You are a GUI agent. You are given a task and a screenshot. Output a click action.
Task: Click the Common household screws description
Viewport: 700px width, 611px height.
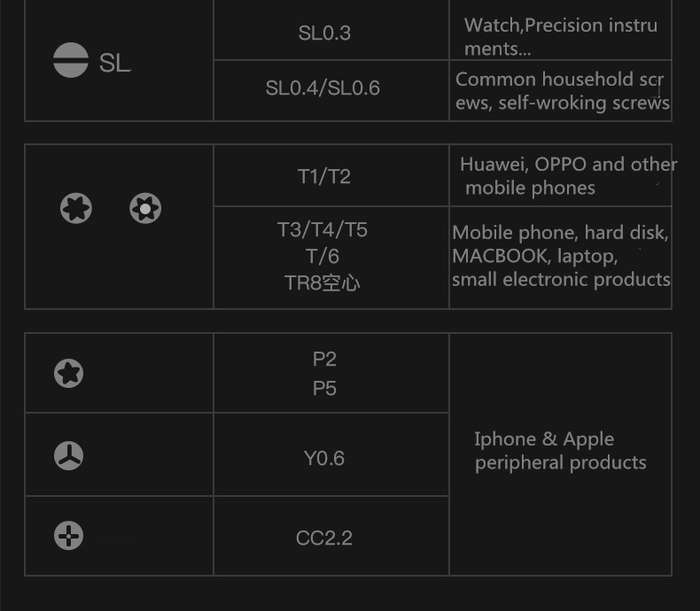point(562,91)
